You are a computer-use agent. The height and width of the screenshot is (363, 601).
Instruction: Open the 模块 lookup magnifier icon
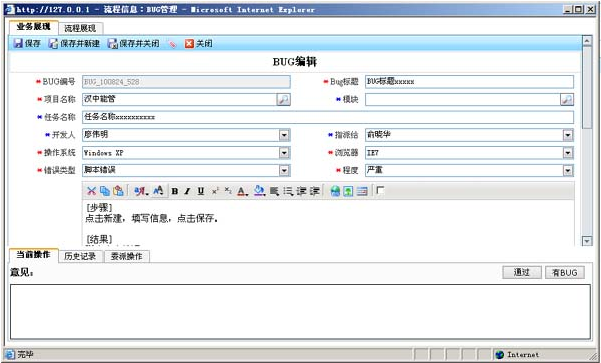pos(567,99)
